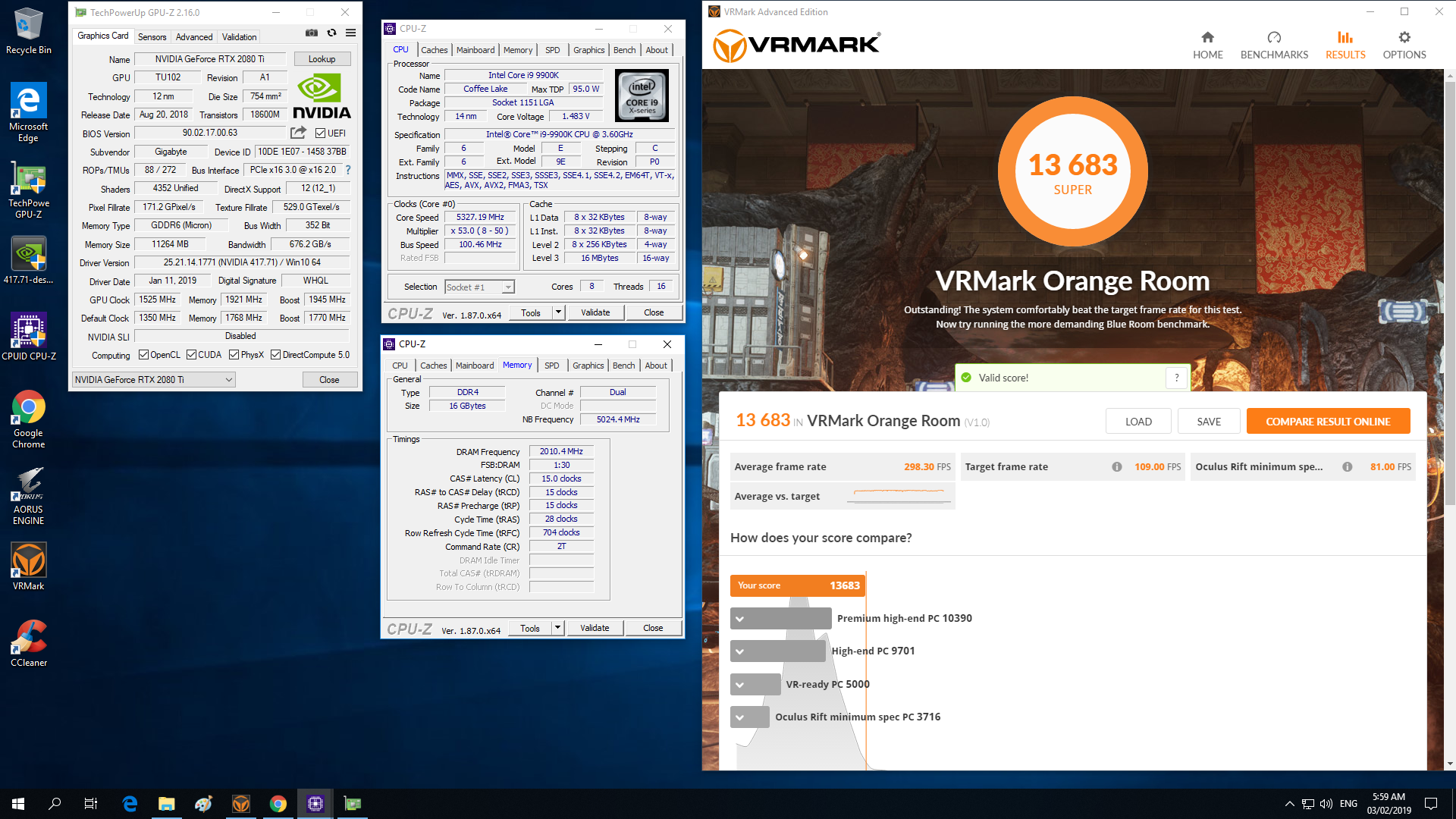Click the NVIDIA logo in GPU-Z

click(322, 96)
